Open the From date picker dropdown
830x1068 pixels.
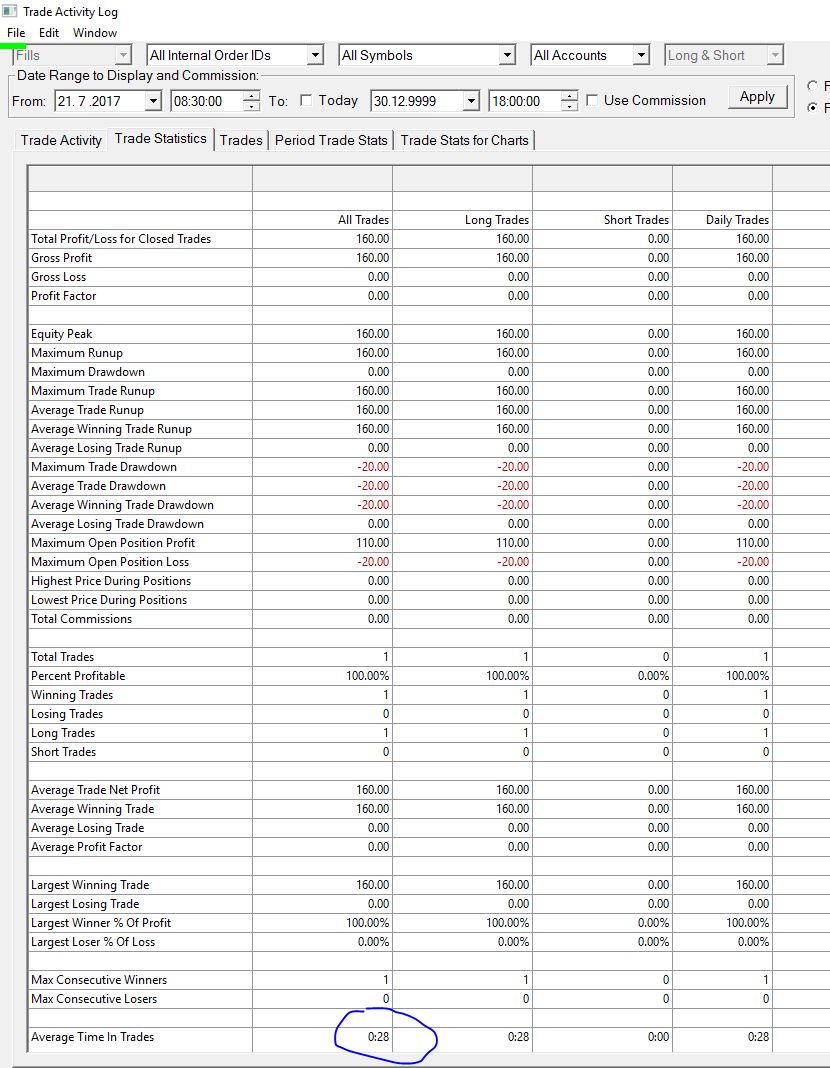click(154, 101)
